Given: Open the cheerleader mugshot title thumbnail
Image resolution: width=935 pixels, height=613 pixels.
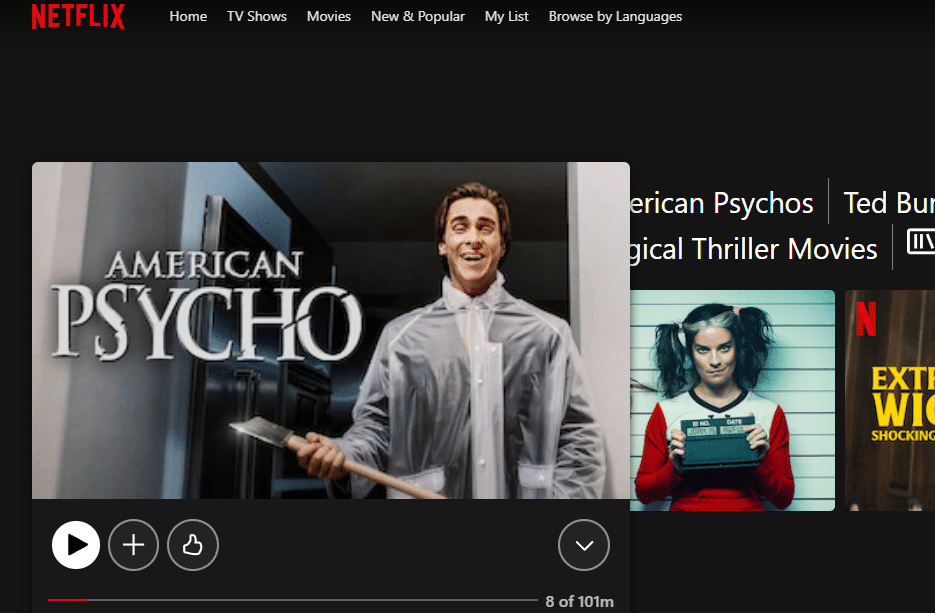Looking at the screenshot, I should [732, 400].
